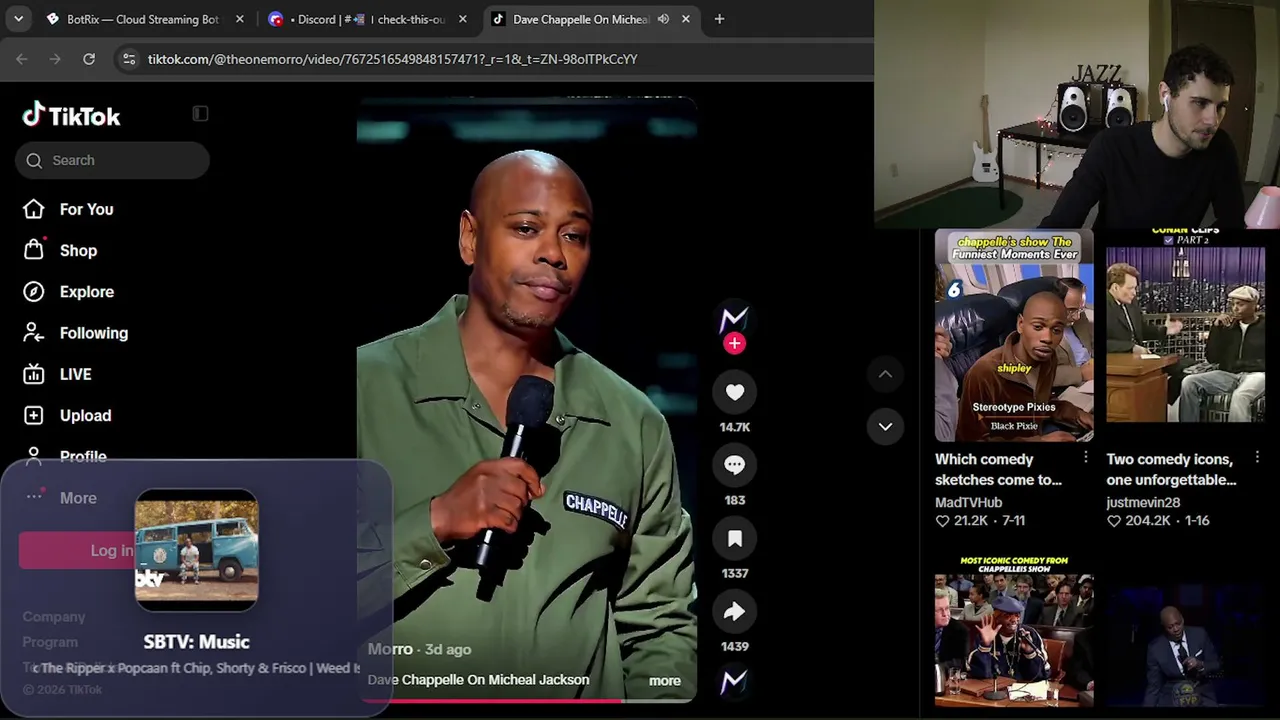This screenshot has width=1280, height=720.
Task: Go to the next video with down chevron
Action: pyautogui.click(x=885, y=426)
